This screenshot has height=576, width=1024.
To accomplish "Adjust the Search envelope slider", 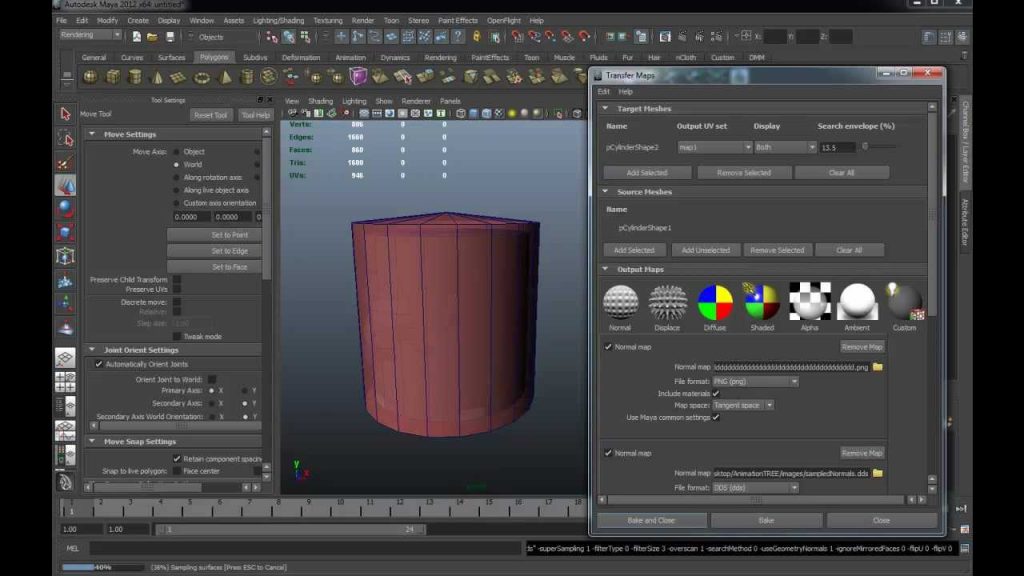I will (865, 147).
